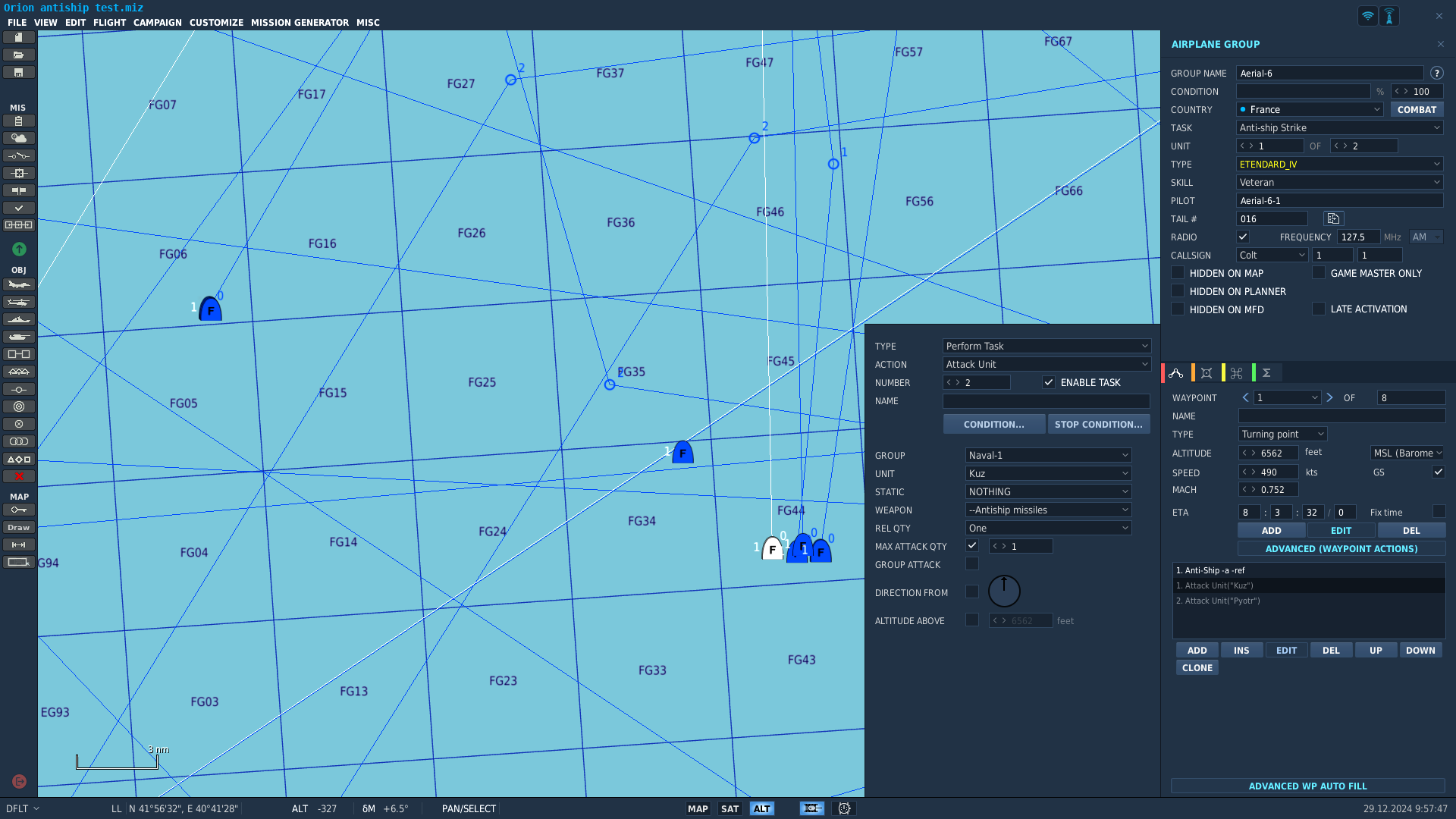
Task: Open the CUSTOMIZE menu
Action: tap(216, 23)
